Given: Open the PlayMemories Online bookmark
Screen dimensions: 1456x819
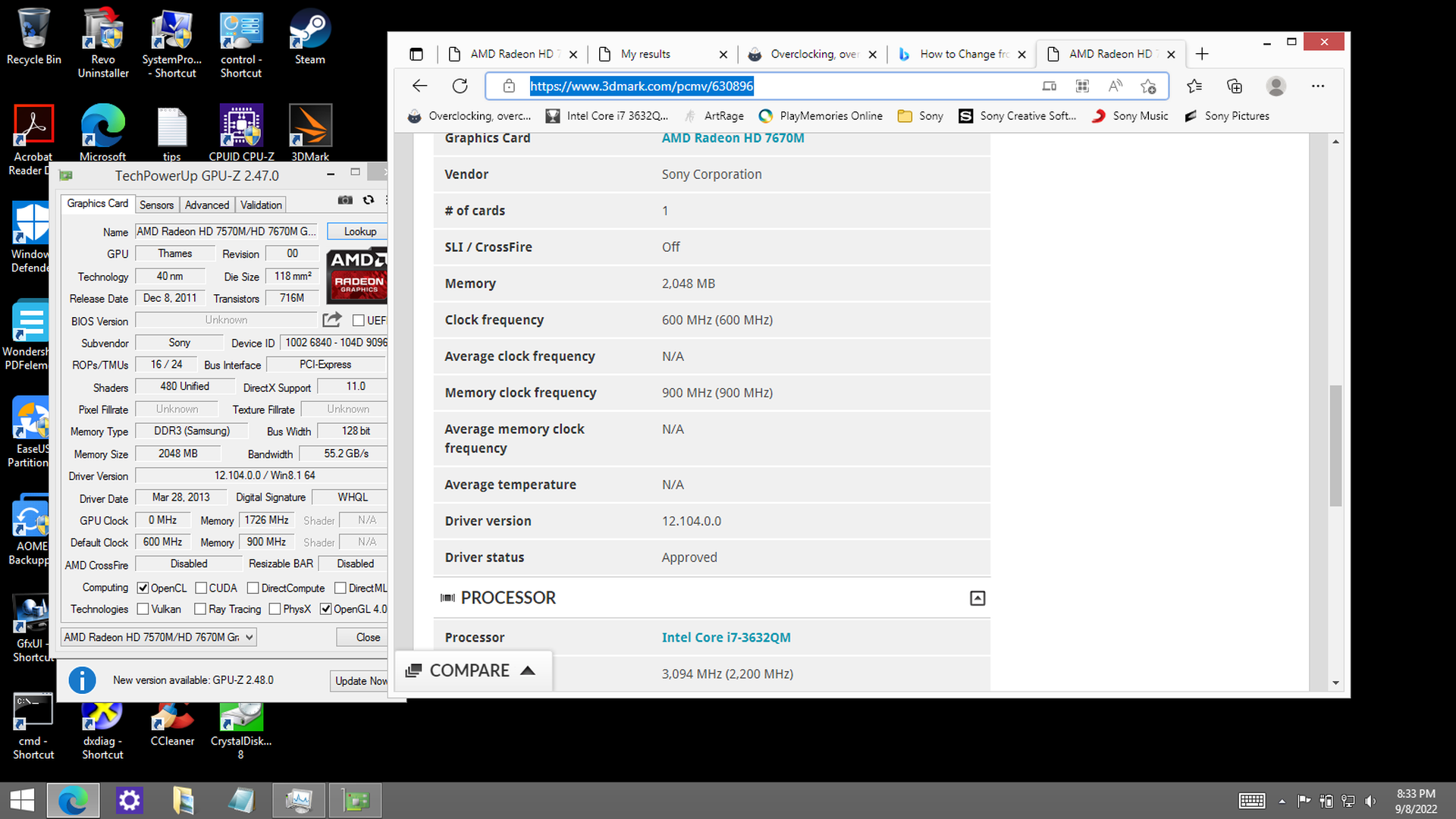Looking at the screenshot, I should [821, 116].
